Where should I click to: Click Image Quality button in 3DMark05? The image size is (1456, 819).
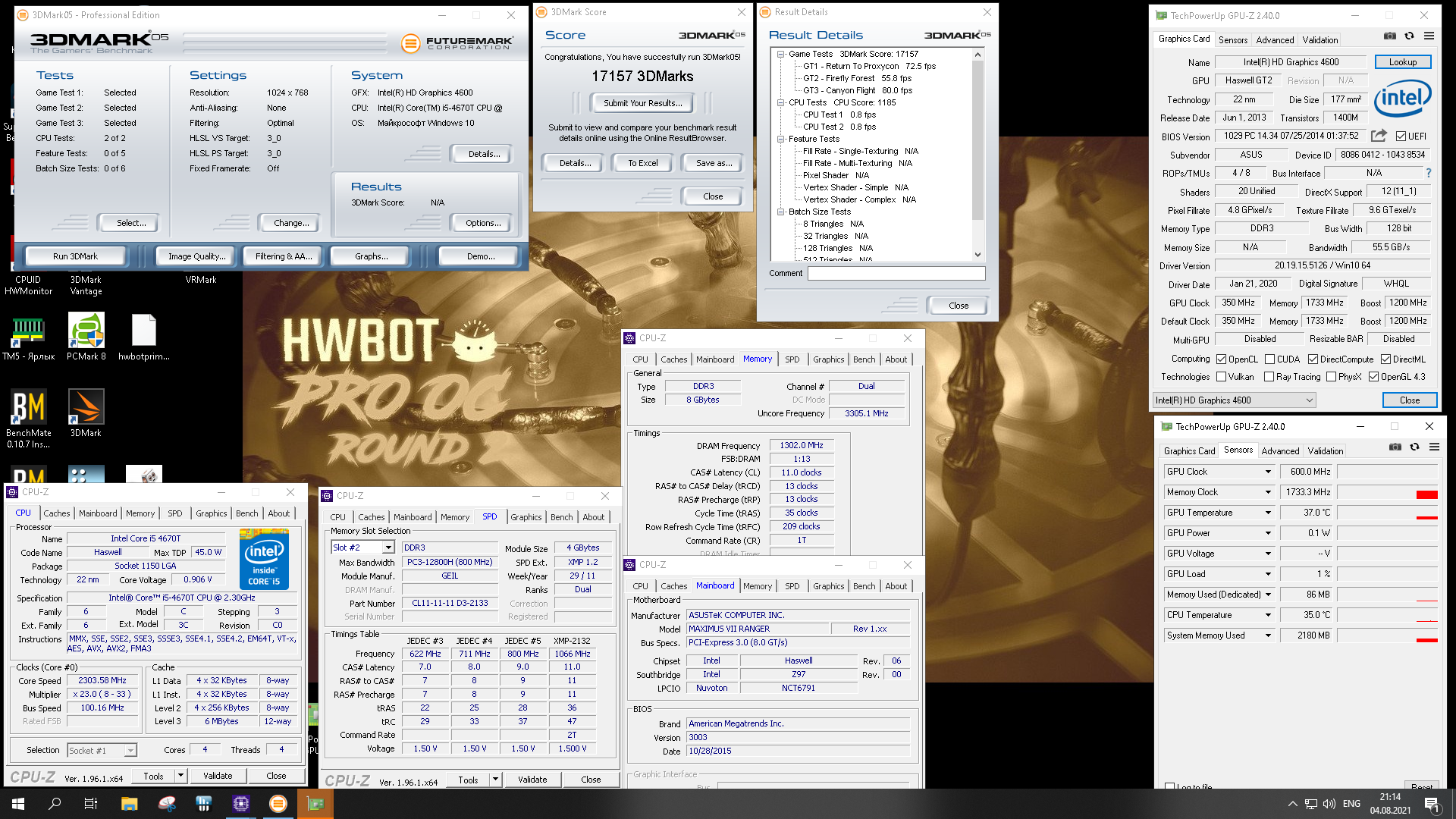click(x=196, y=256)
